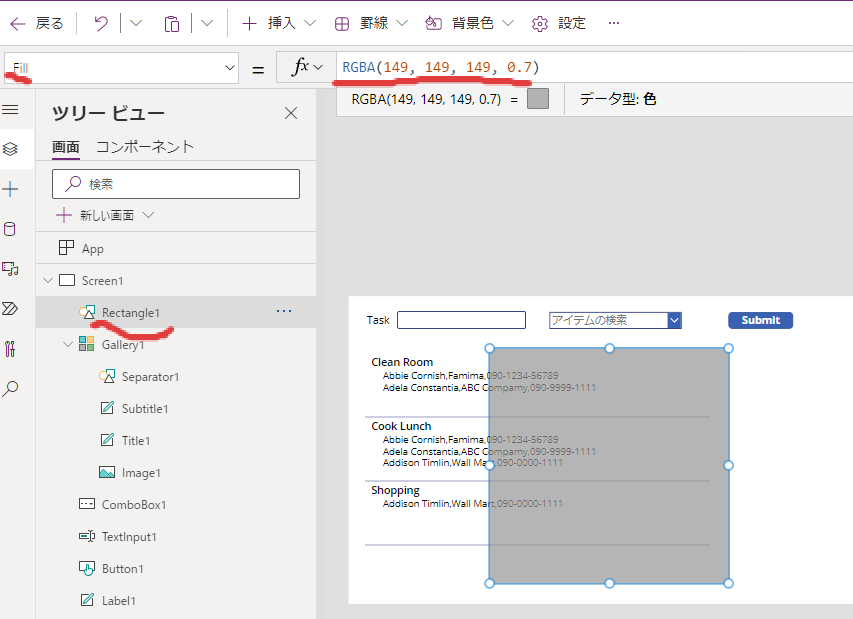The width and height of the screenshot is (853, 619).
Task: Click the gray color swatch preview
Action: (538, 99)
